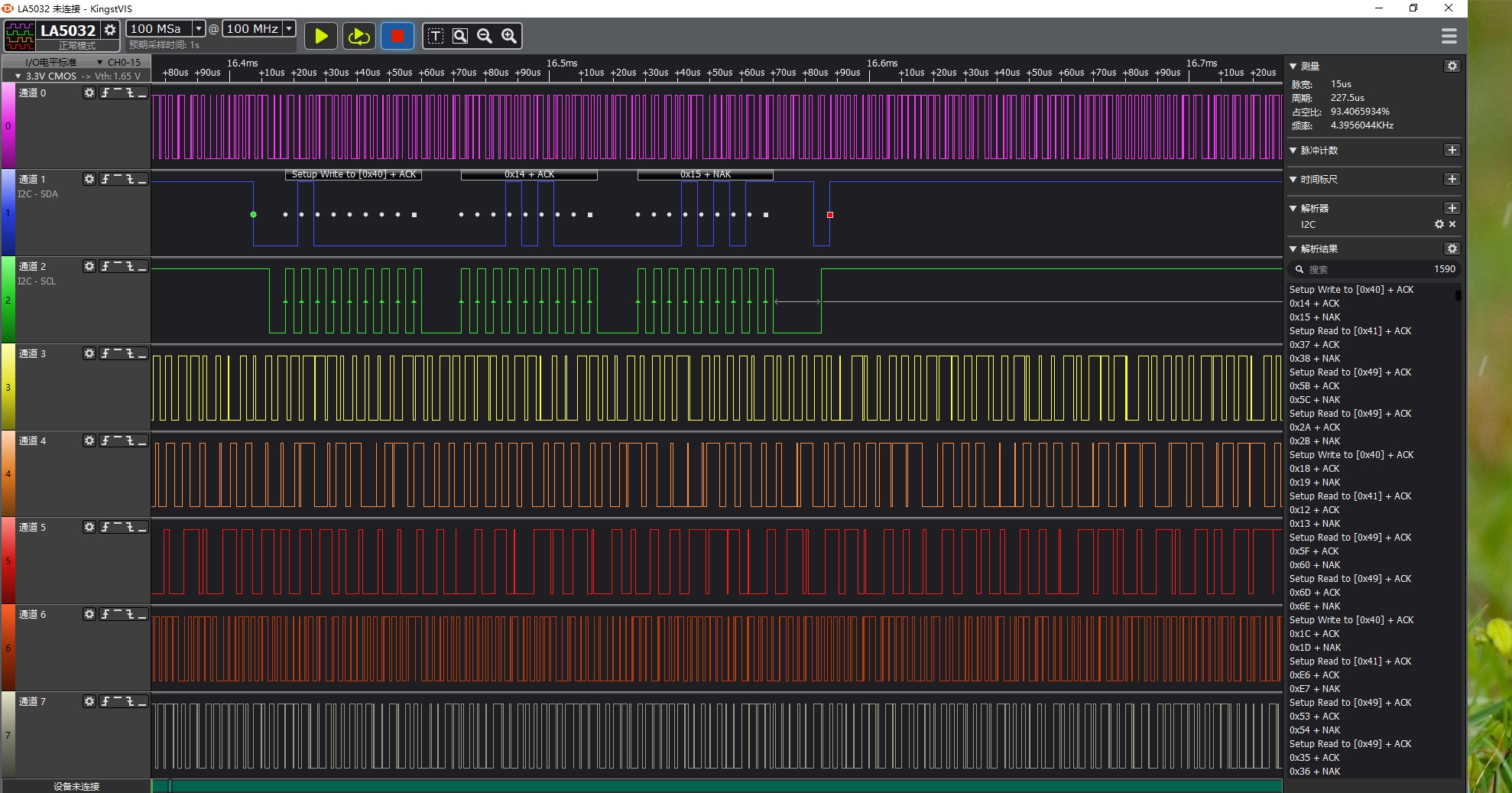1512x793 pixels.
Task: Set rising edge trigger on 通道 4
Action: [x=105, y=440]
